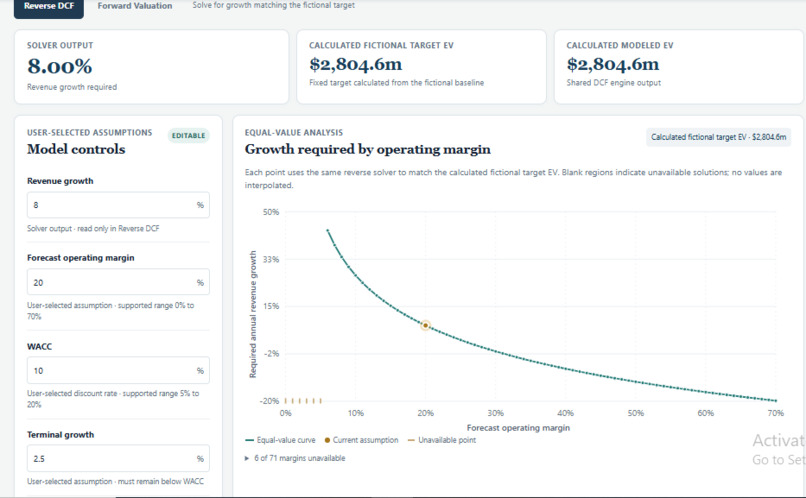The width and height of the screenshot is (806, 498).
Task: Click the 70% x-axis tick label
Action: tap(776, 413)
